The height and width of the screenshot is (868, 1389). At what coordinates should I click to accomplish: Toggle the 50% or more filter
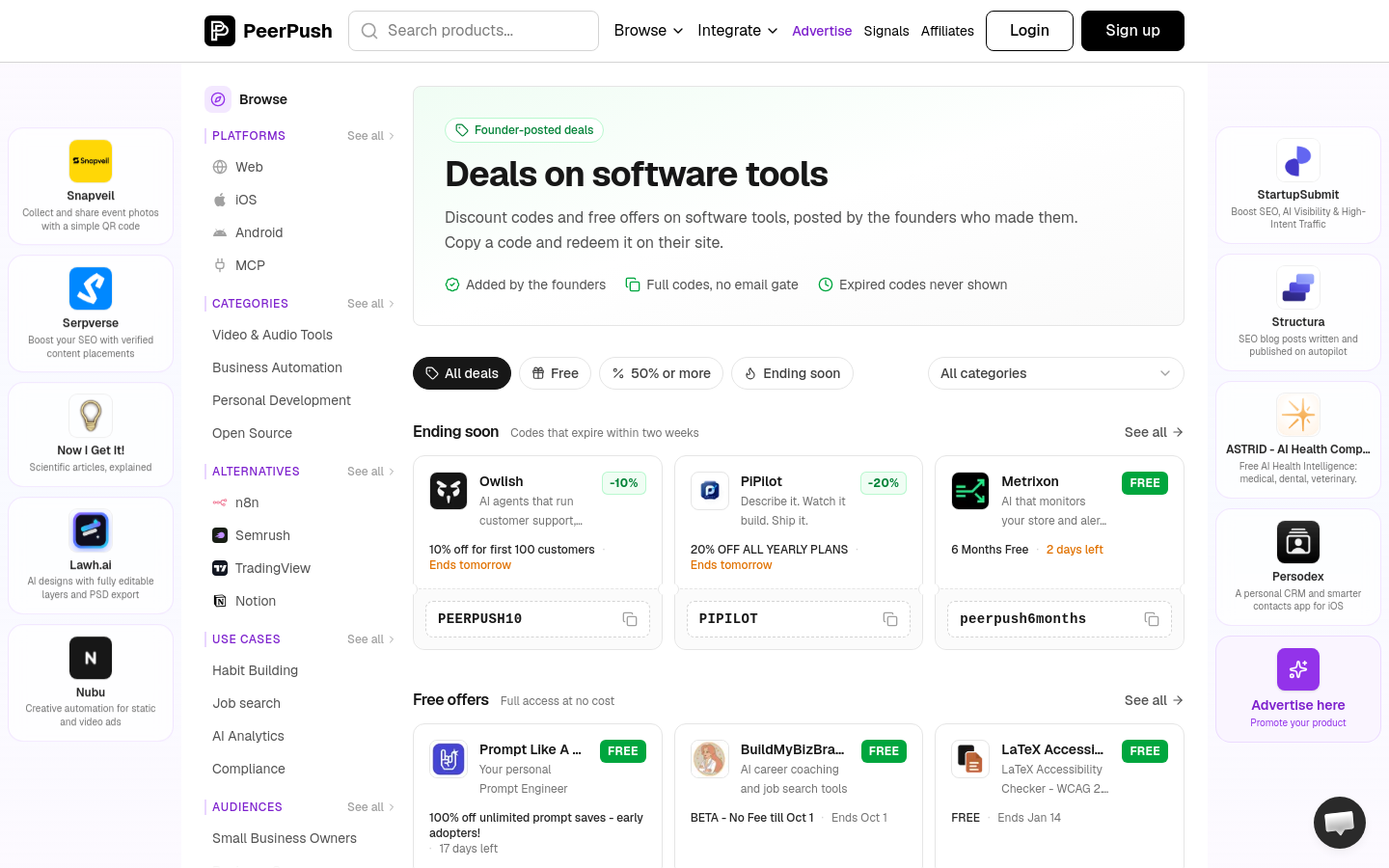click(x=661, y=373)
